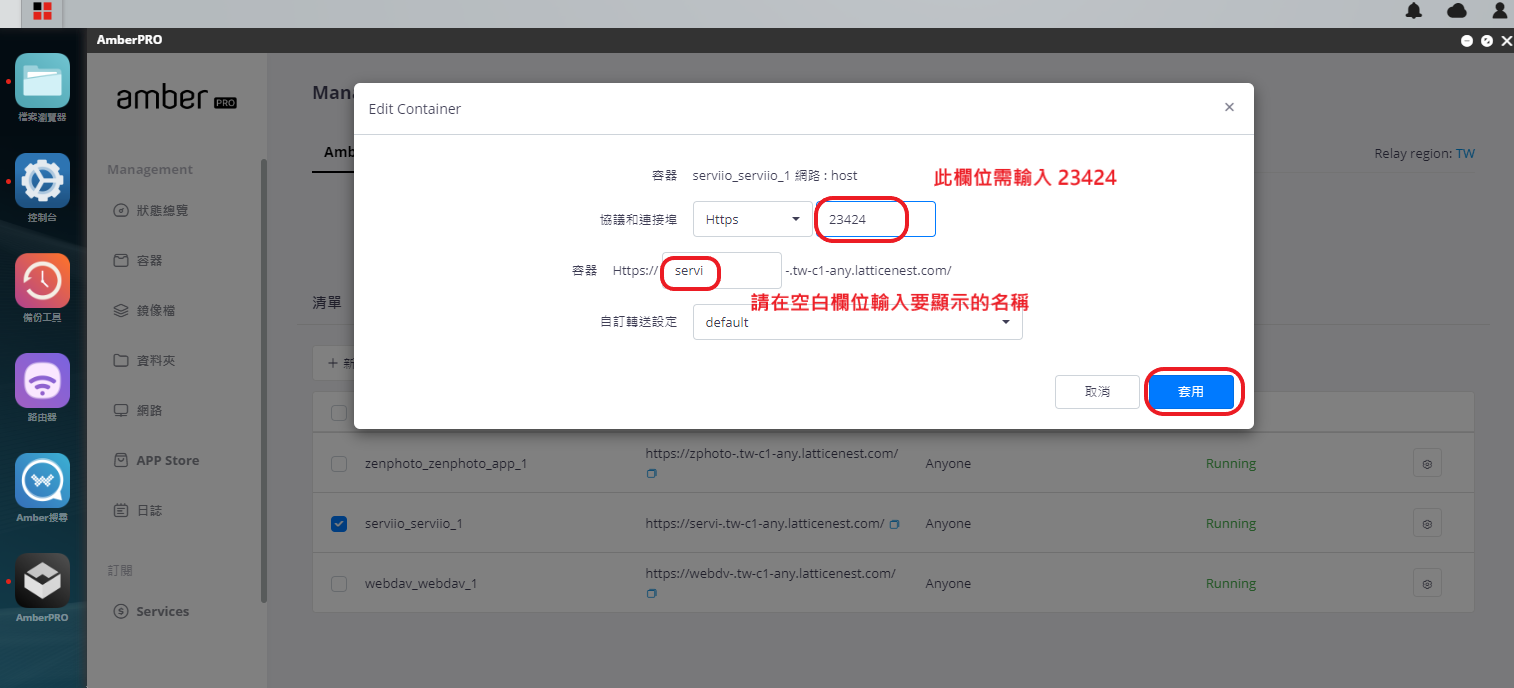Open the zphoto latticenest URL
This screenshot has height=688, width=1514.
coord(772,453)
